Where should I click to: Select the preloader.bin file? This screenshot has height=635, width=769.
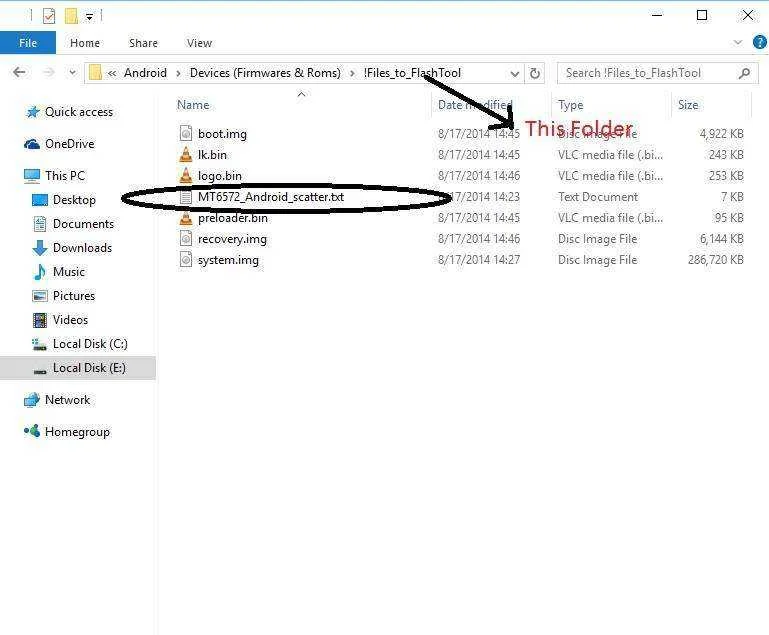click(x=233, y=218)
